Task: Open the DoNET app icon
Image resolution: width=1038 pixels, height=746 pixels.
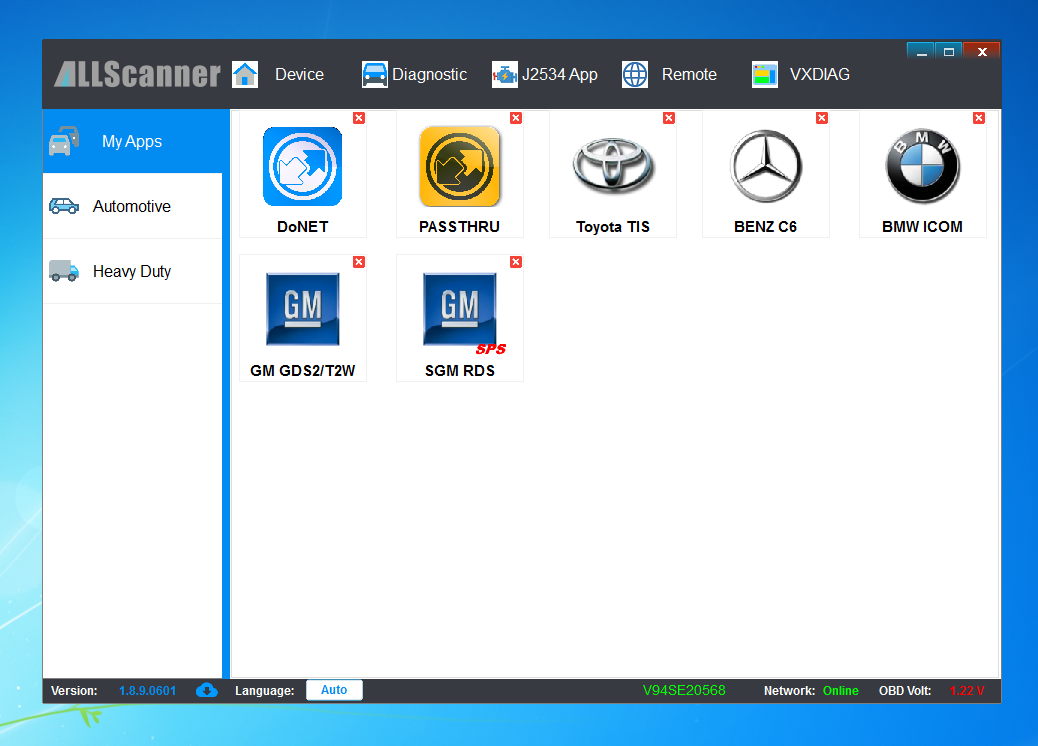Action: coord(303,167)
